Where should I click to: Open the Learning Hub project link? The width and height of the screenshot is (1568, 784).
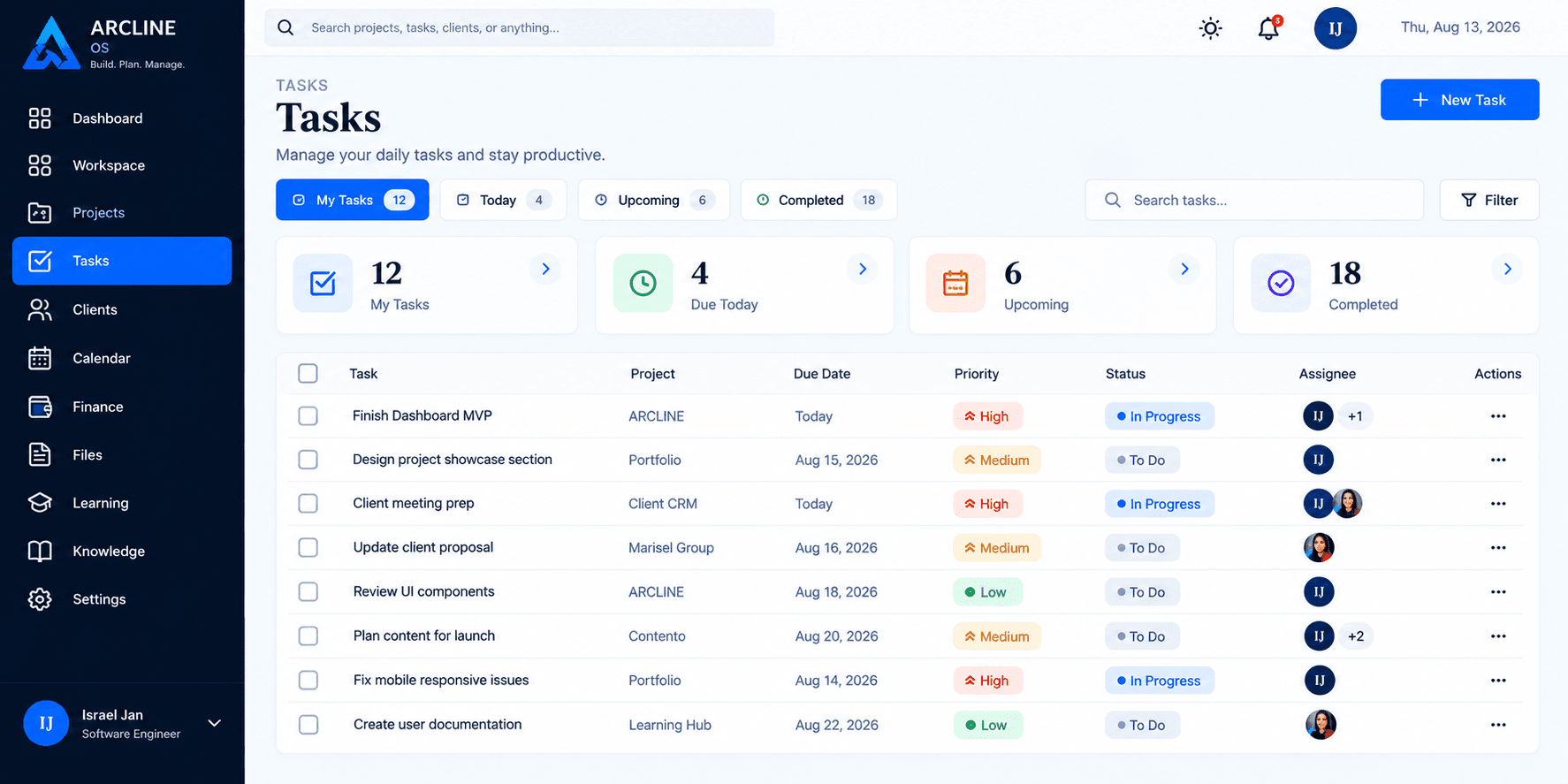[670, 725]
